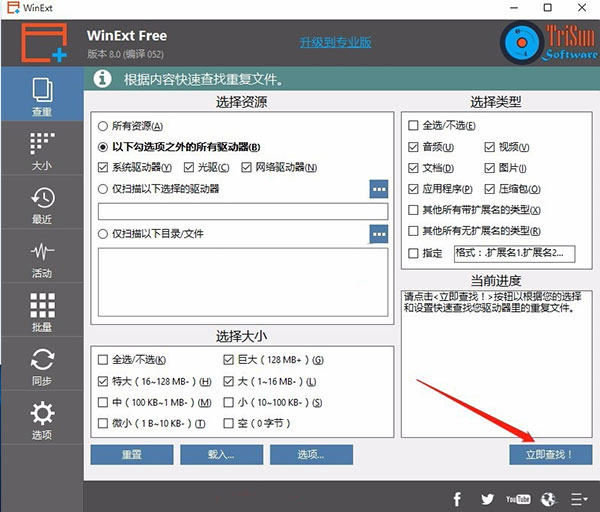Uncheck 系统驱动器(Y) checkbox

(103, 167)
